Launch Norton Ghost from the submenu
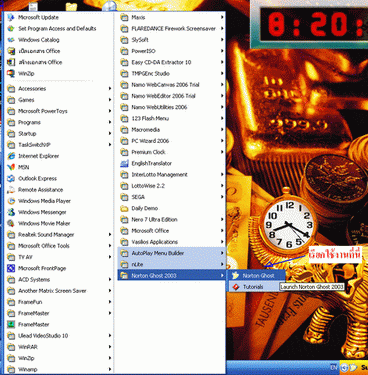Screen dimensions: 368x375 [x=256, y=275]
